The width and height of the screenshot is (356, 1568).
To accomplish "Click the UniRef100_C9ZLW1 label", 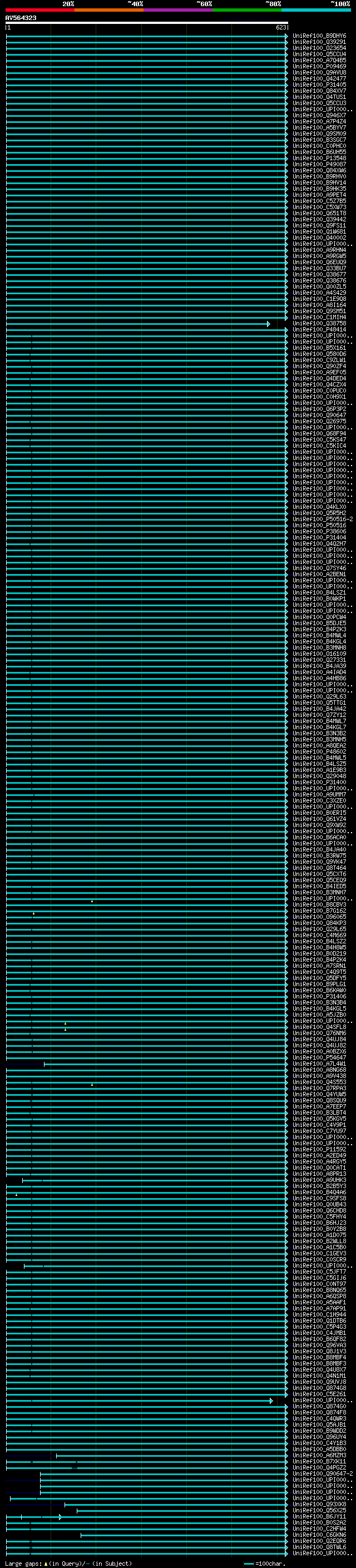I will pos(319,360).
